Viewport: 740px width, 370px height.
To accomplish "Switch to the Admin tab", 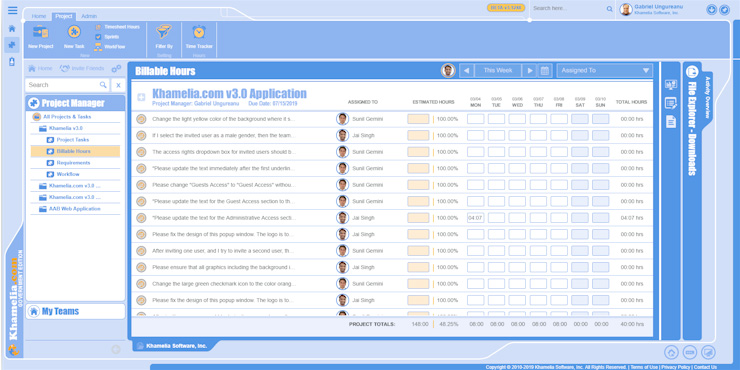I will coord(89,17).
